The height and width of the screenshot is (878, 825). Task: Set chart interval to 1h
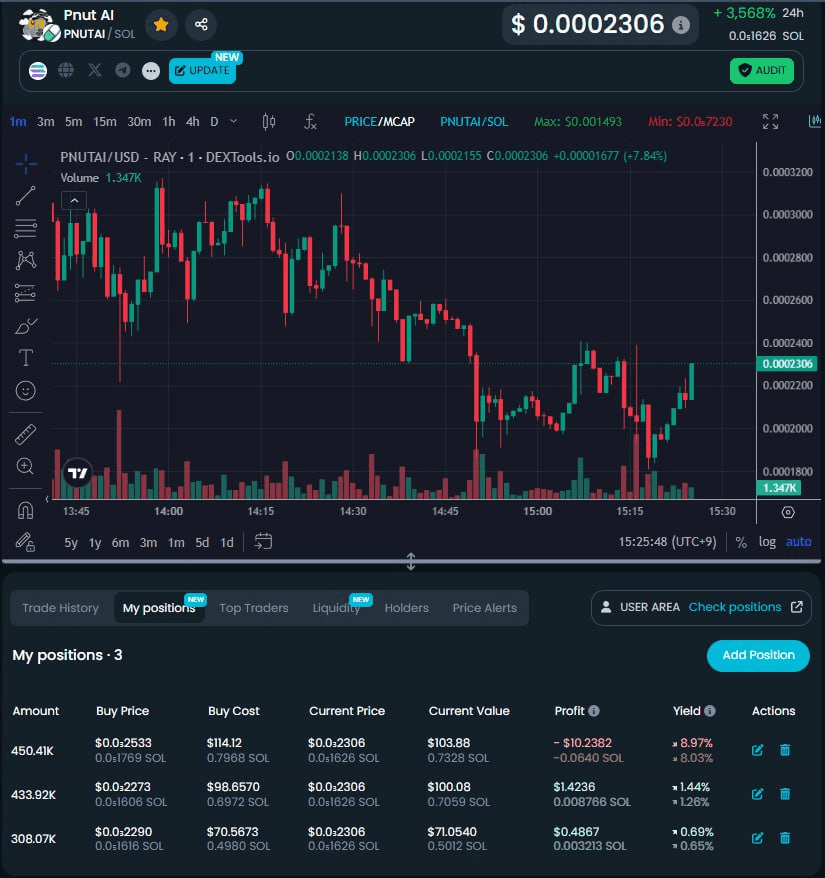[x=169, y=122]
